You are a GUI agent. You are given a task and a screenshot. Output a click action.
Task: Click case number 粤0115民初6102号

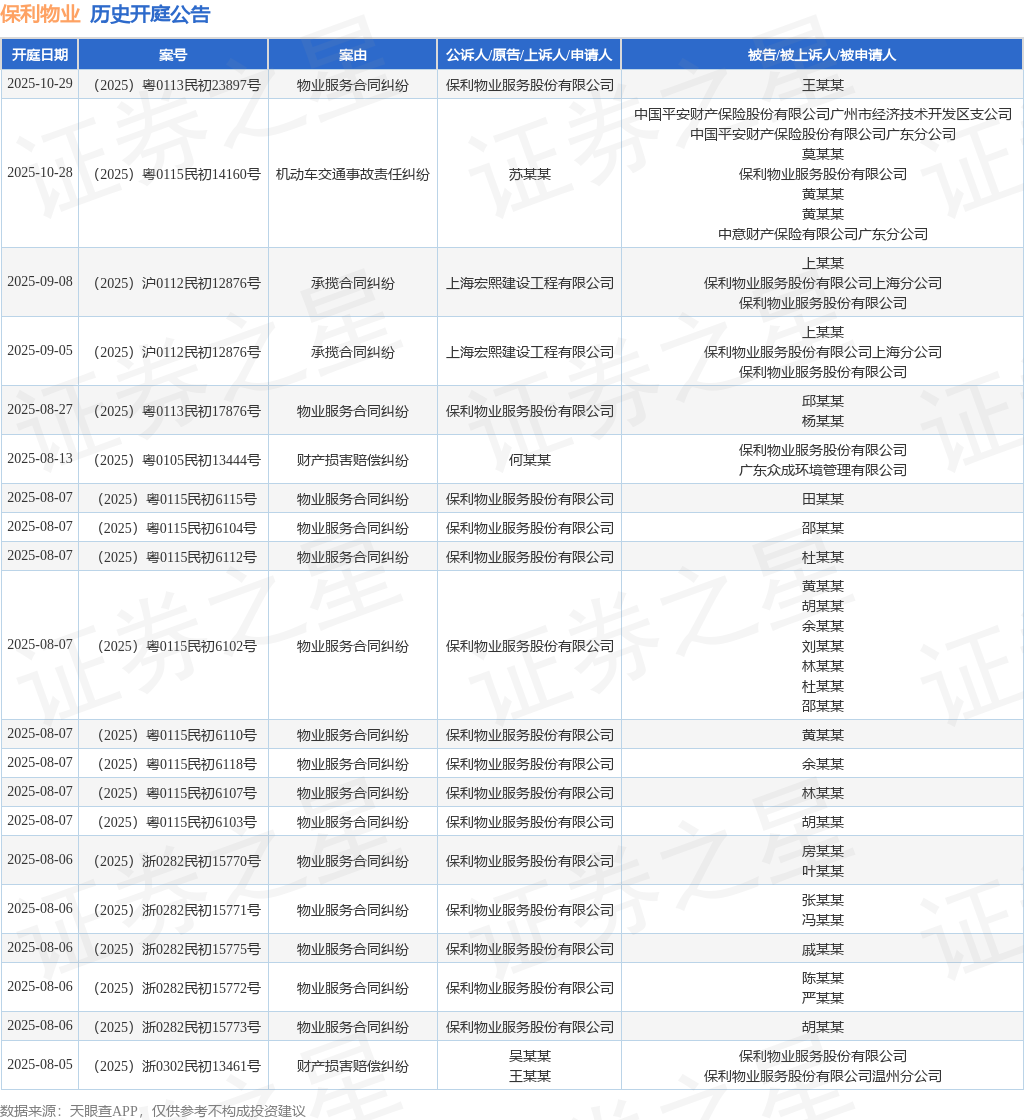pos(177,646)
